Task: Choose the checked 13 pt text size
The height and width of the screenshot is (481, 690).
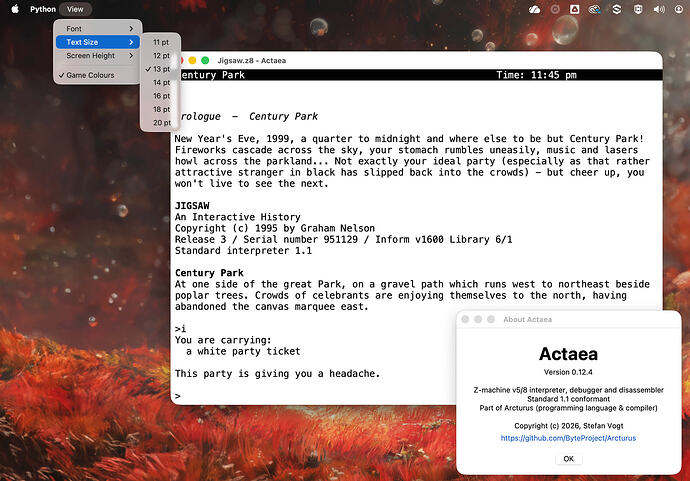Action: point(161,69)
